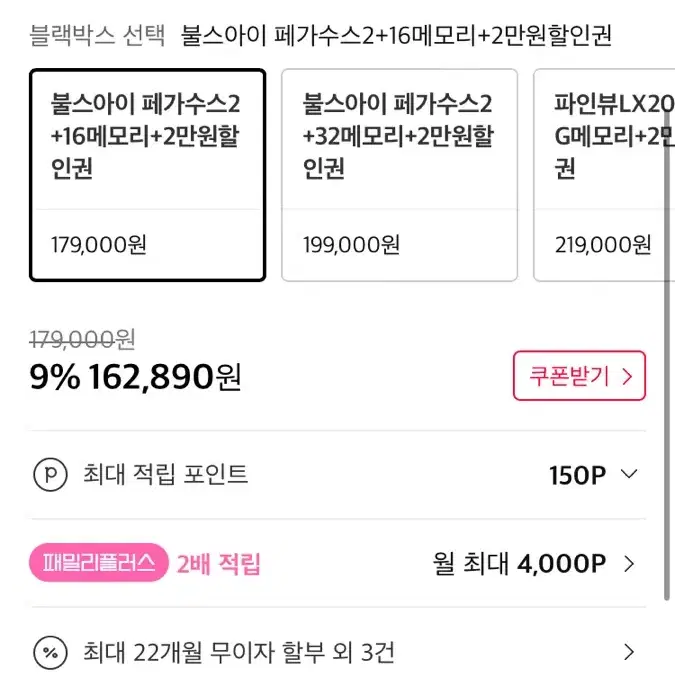This screenshot has height=675, width=675.
Task: Open 월 최대 4,000P chevron arrow
Action: [629, 564]
